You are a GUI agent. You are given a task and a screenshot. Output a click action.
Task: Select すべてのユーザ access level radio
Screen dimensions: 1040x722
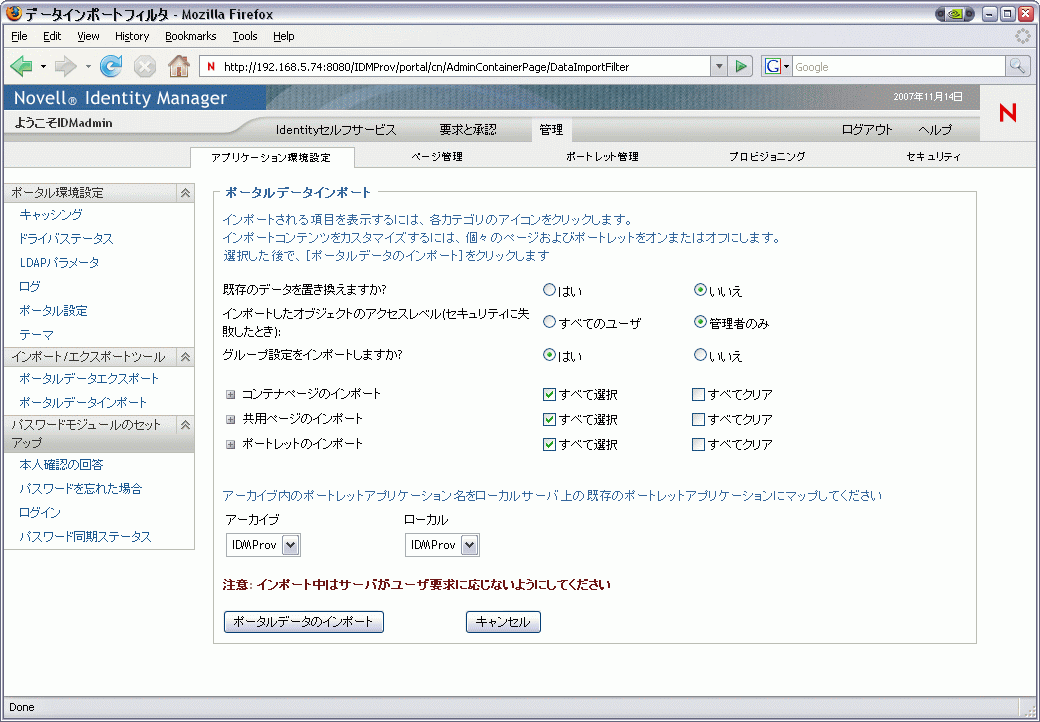pyautogui.click(x=549, y=322)
